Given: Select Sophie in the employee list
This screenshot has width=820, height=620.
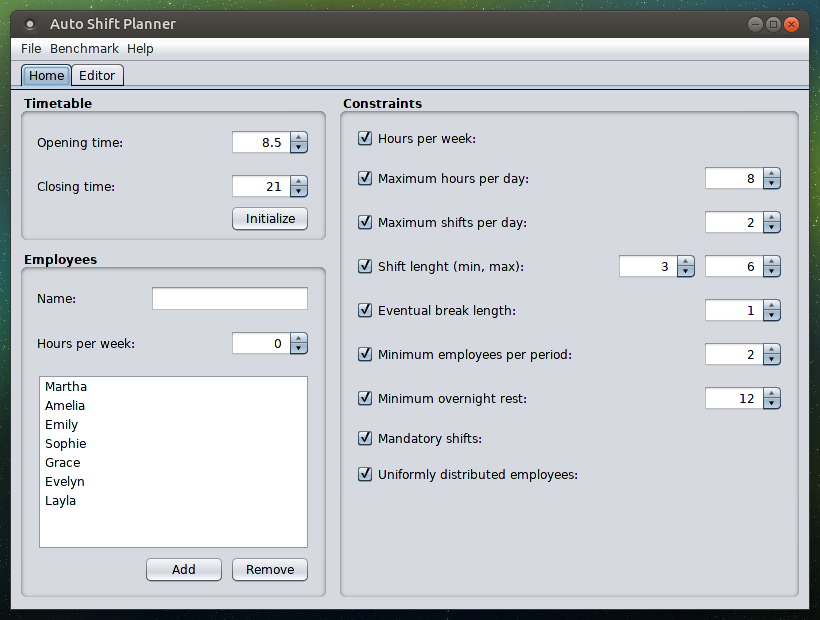Looking at the screenshot, I should point(173,443).
